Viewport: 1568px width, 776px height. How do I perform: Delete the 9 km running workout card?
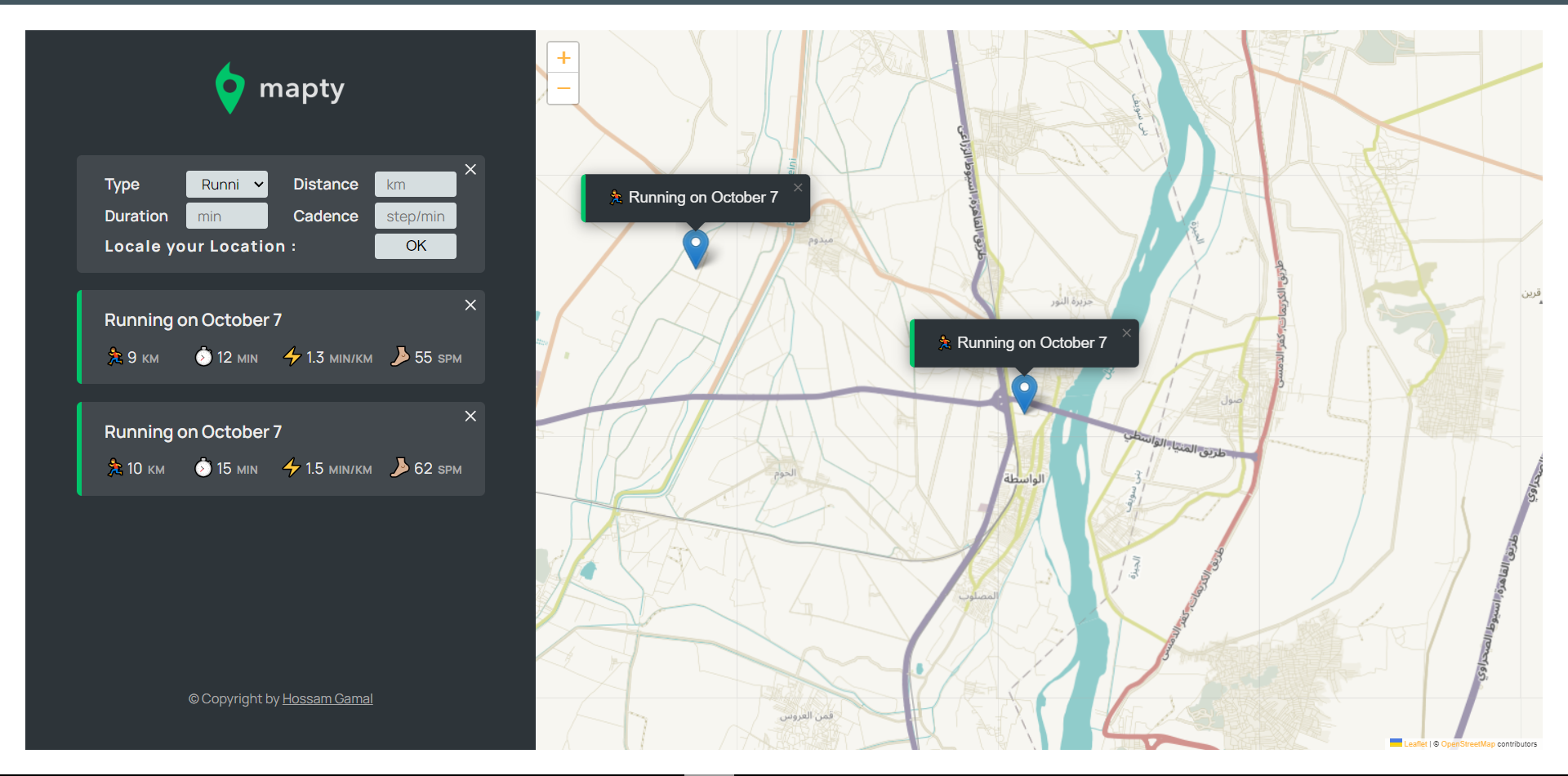(470, 305)
